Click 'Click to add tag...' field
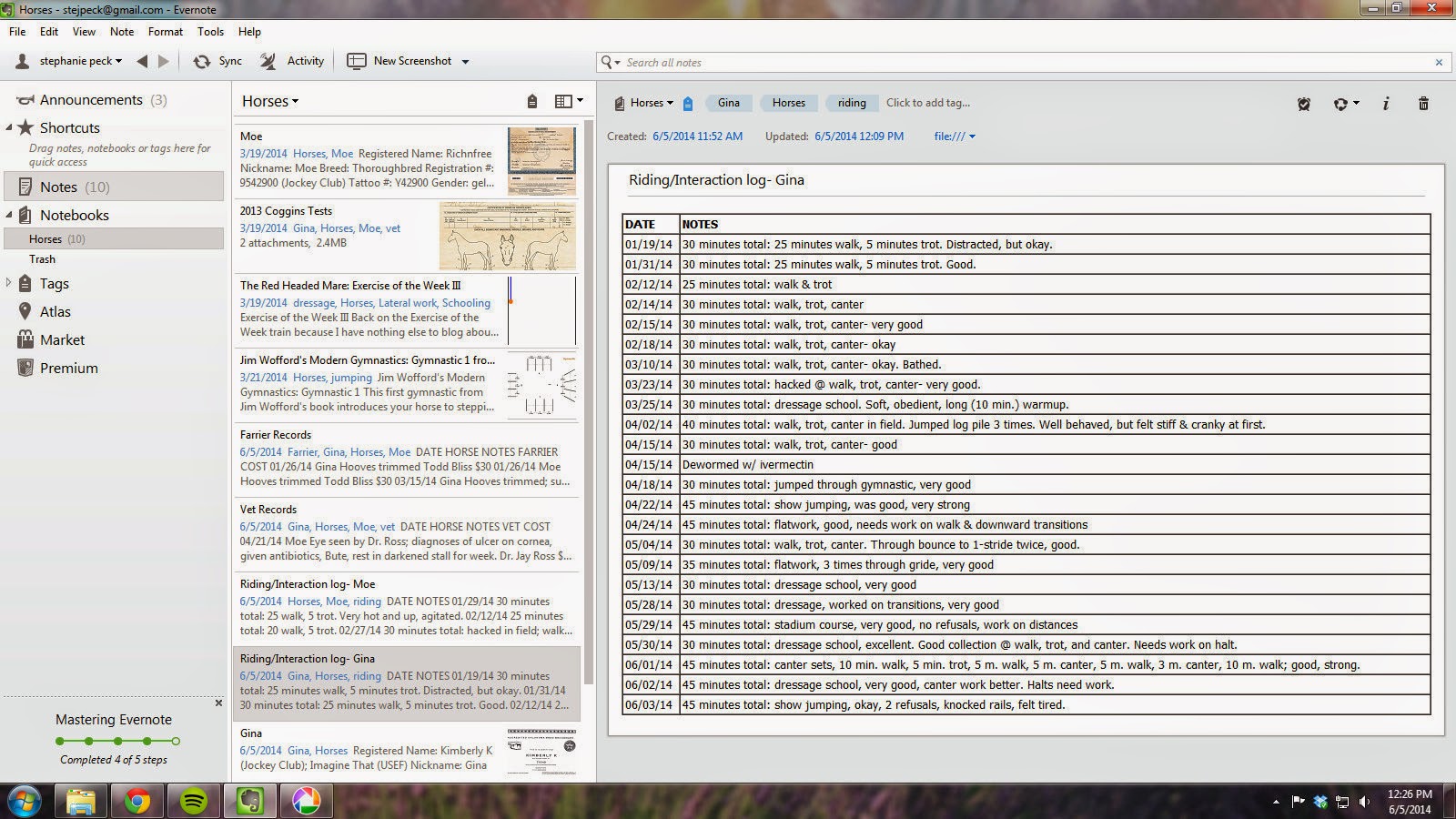This screenshot has width=1456, height=819. click(x=928, y=103)
